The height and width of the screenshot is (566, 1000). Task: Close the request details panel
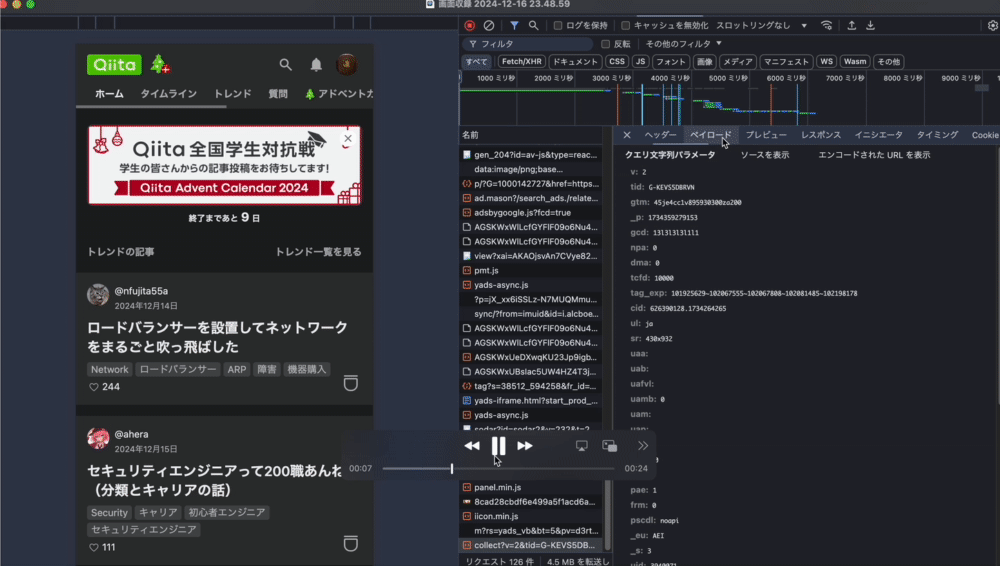click(x=627, y=135)
